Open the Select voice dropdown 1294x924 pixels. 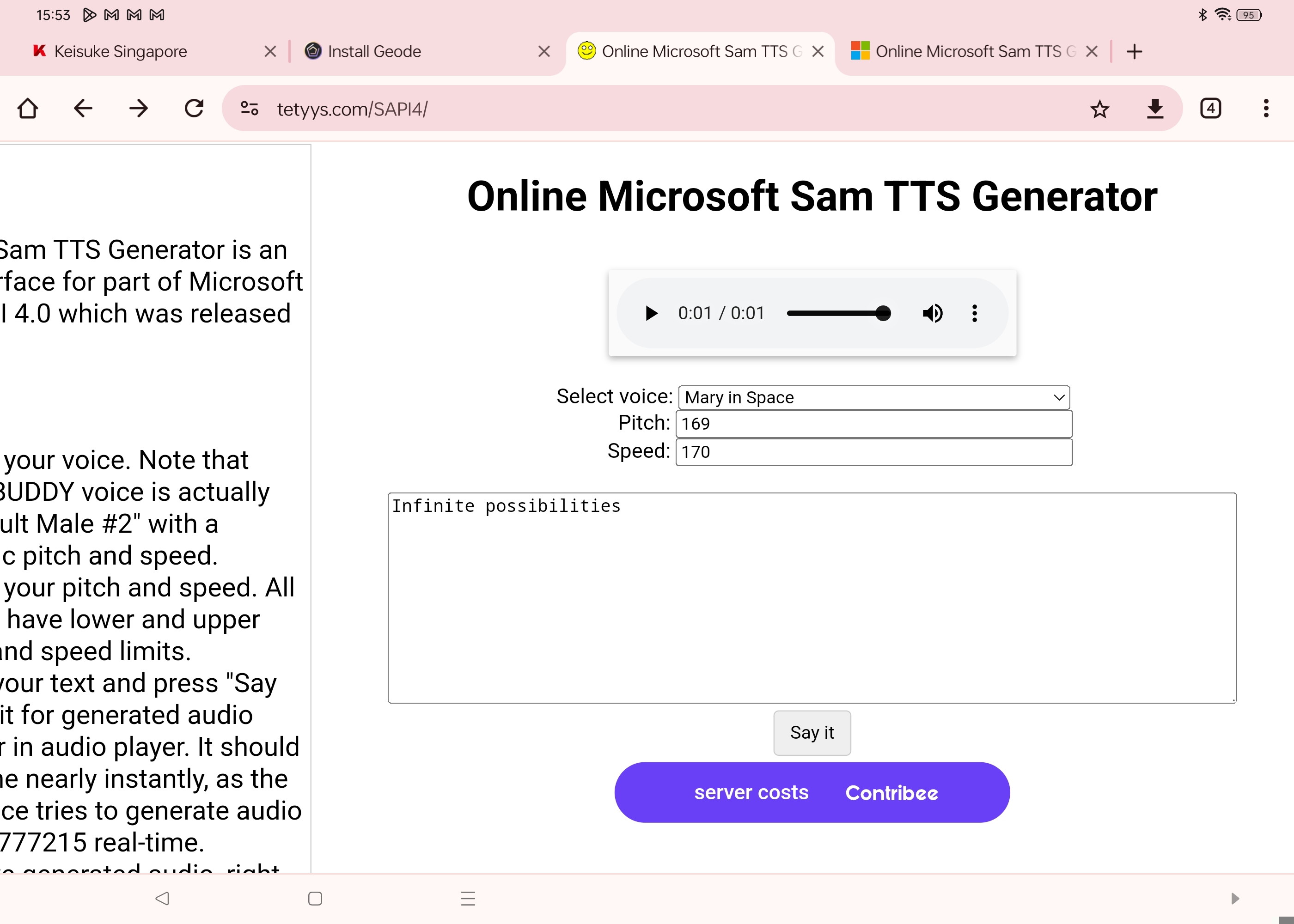(x=873, y=397)
